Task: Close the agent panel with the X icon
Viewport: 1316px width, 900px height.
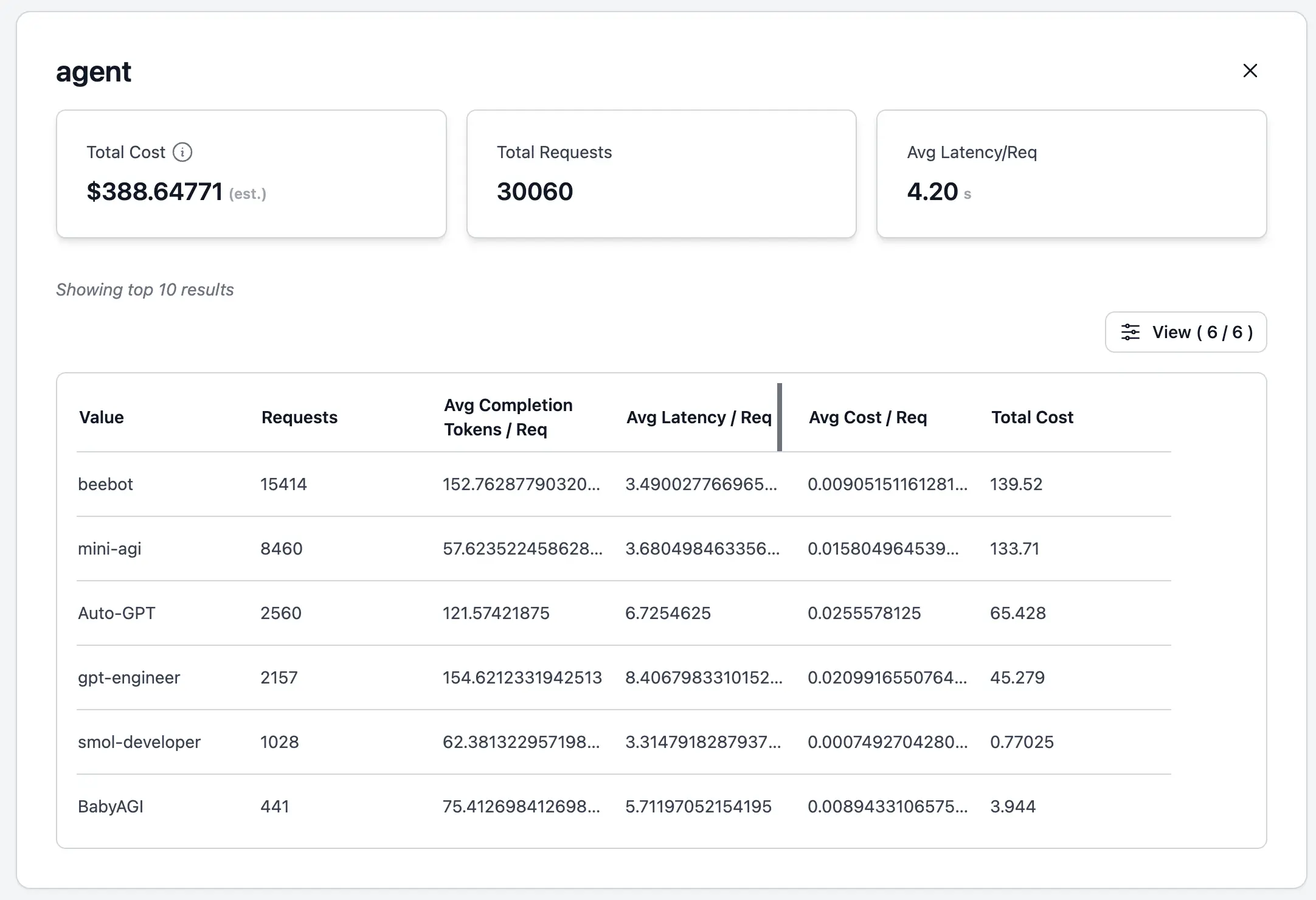Action: (x=1250, y=71)
